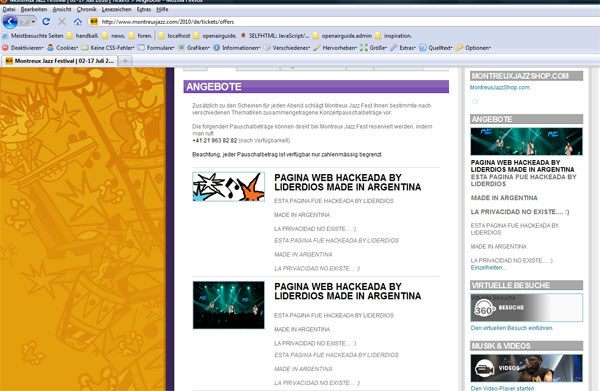600x391 pixels.
Task: Click the Videos camera banner
Action: click(527, 368)
